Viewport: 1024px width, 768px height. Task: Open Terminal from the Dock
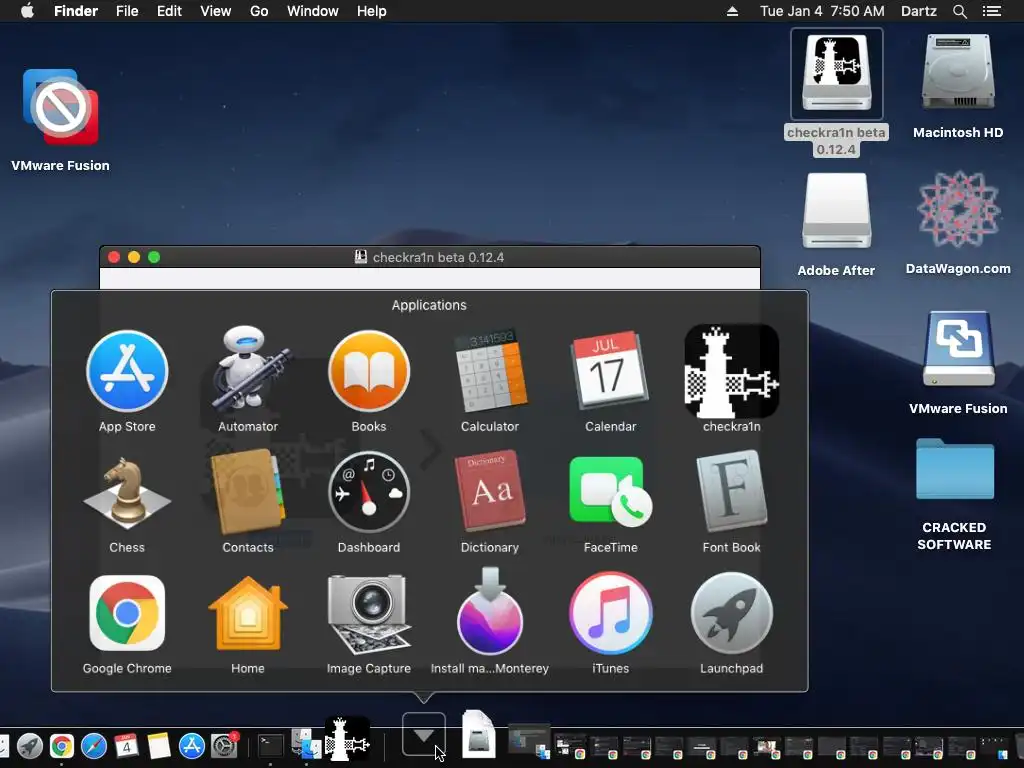(270, 746)
